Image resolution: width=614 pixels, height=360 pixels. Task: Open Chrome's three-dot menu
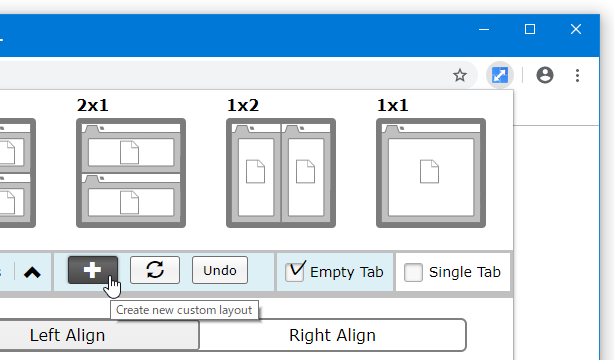(x=577, y=75)
